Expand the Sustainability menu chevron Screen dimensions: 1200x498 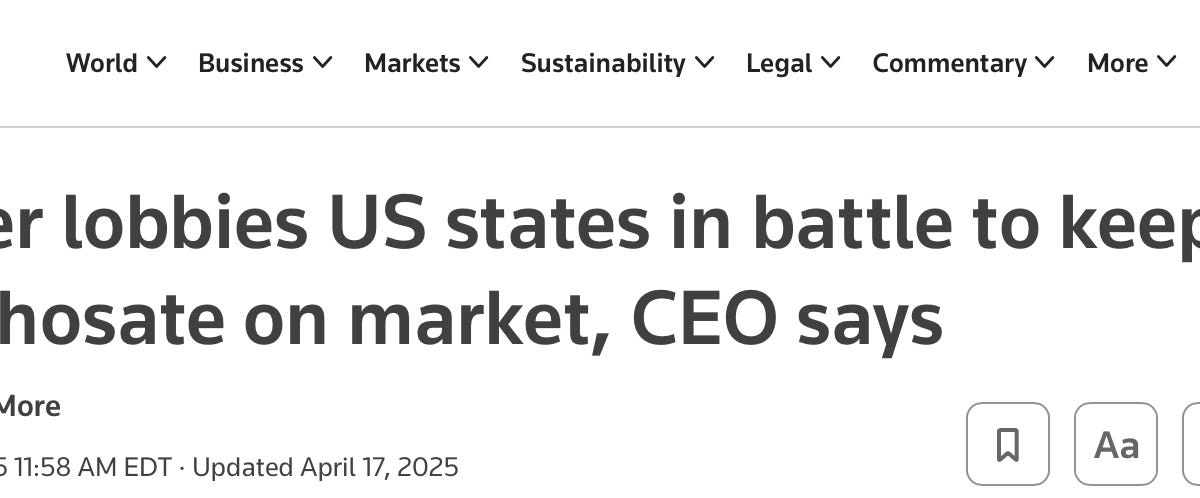pos(705,63)
